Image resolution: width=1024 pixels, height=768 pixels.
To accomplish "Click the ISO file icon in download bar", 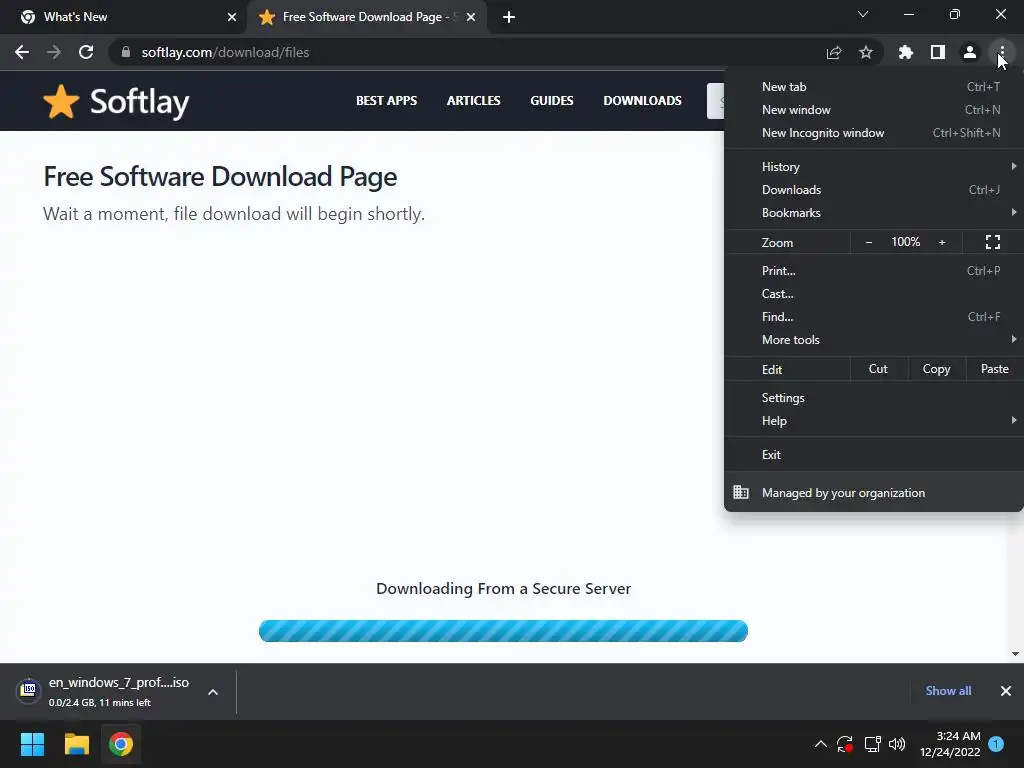I will [28, 690].
